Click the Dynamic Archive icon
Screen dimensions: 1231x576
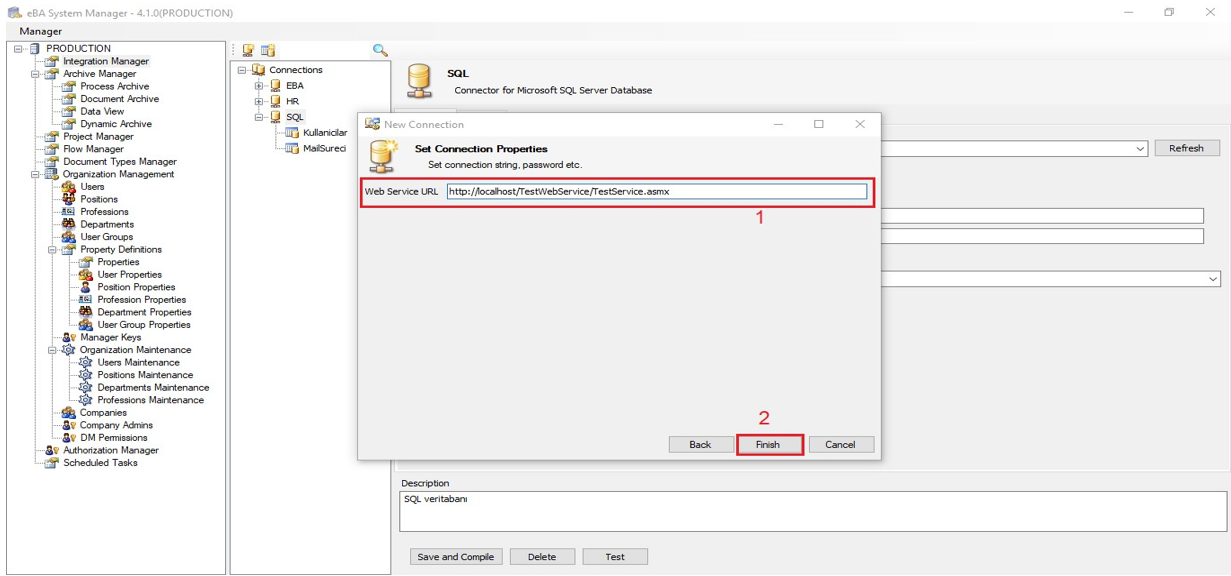[69, 124]
